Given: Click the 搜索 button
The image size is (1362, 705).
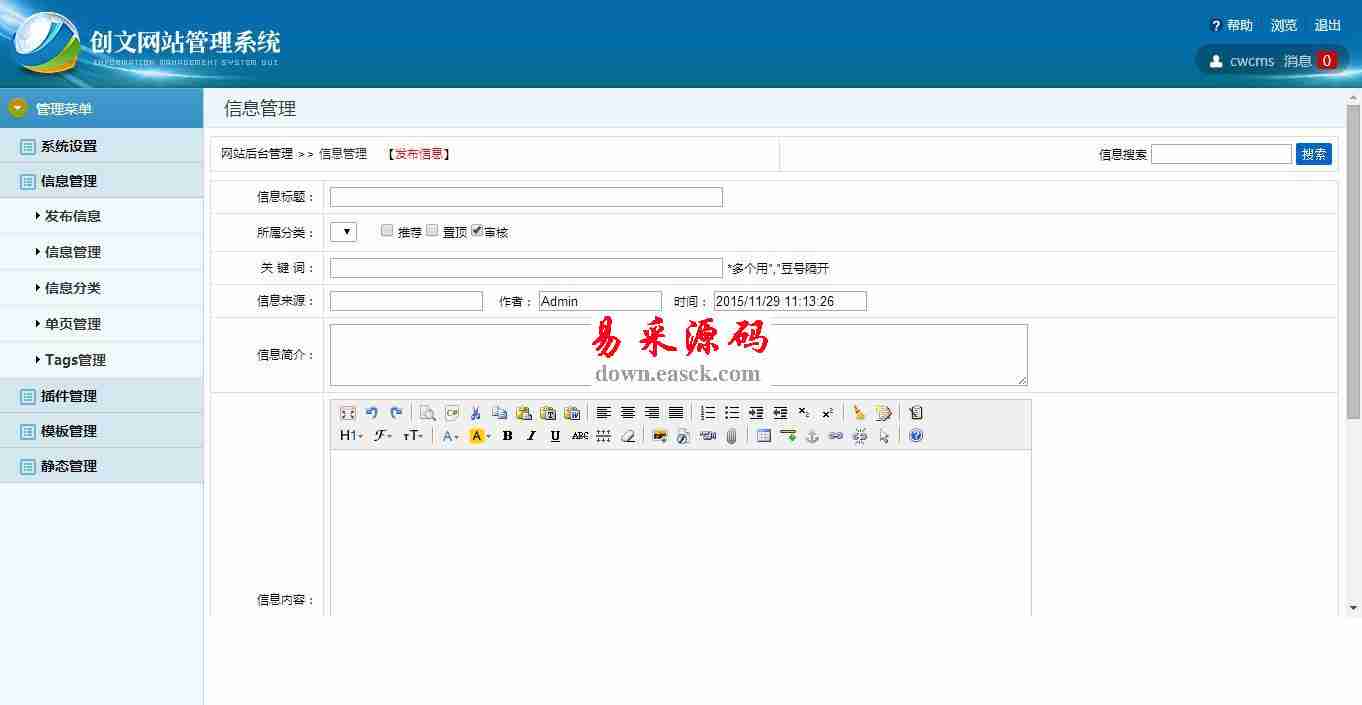Looking at the screenshot, I should [1313, 154].
